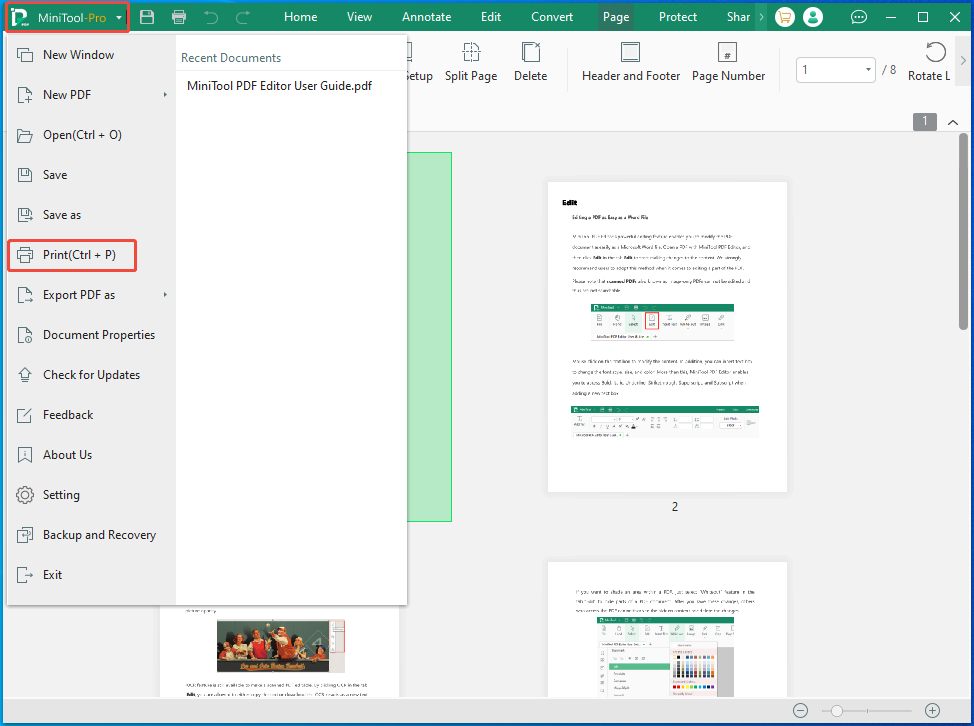Switch to the View tab
The image size is (974, 726).
[x=359, y=17]
